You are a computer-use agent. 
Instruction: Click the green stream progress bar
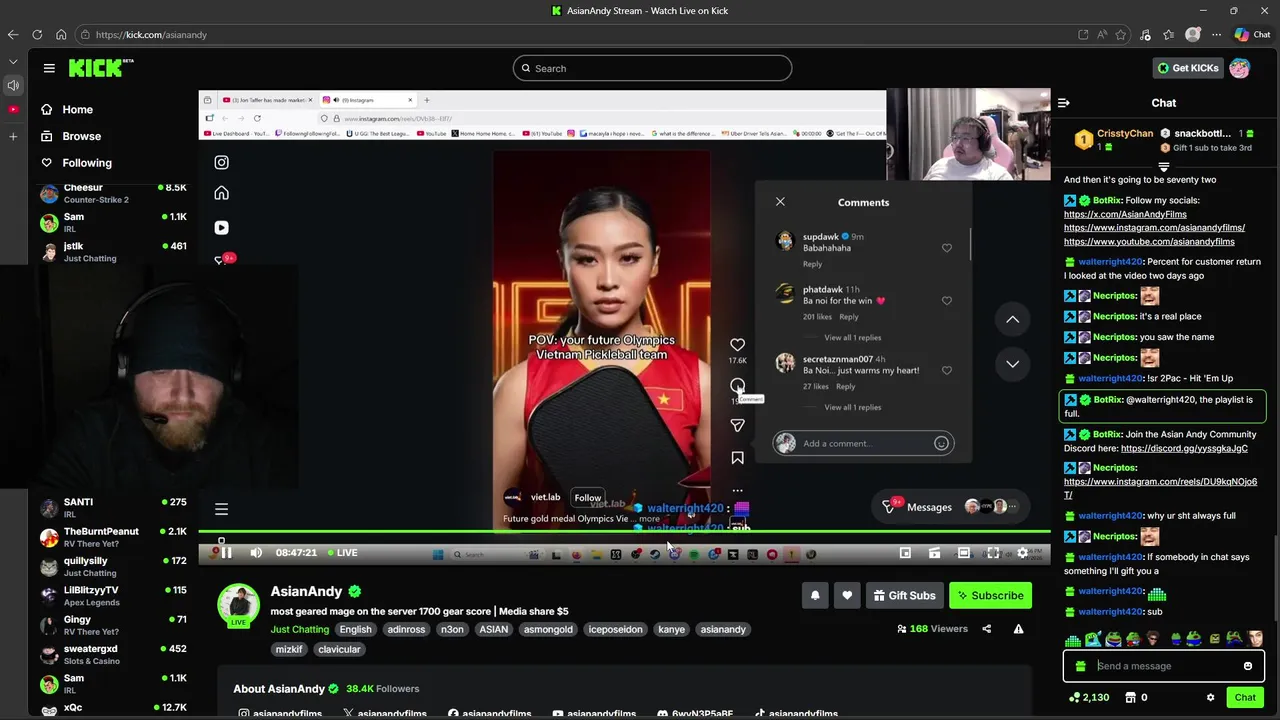click(x=625, y=532)
